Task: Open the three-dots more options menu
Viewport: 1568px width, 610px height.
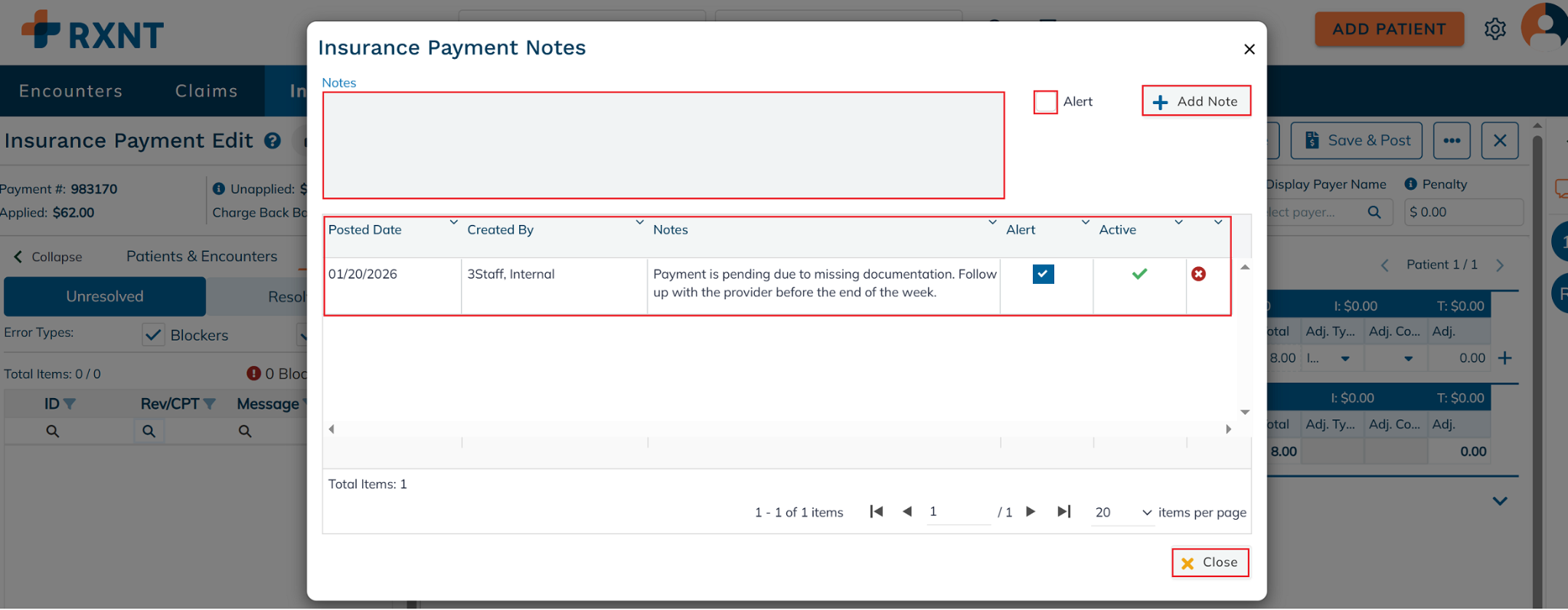Action: (1452, 141)
